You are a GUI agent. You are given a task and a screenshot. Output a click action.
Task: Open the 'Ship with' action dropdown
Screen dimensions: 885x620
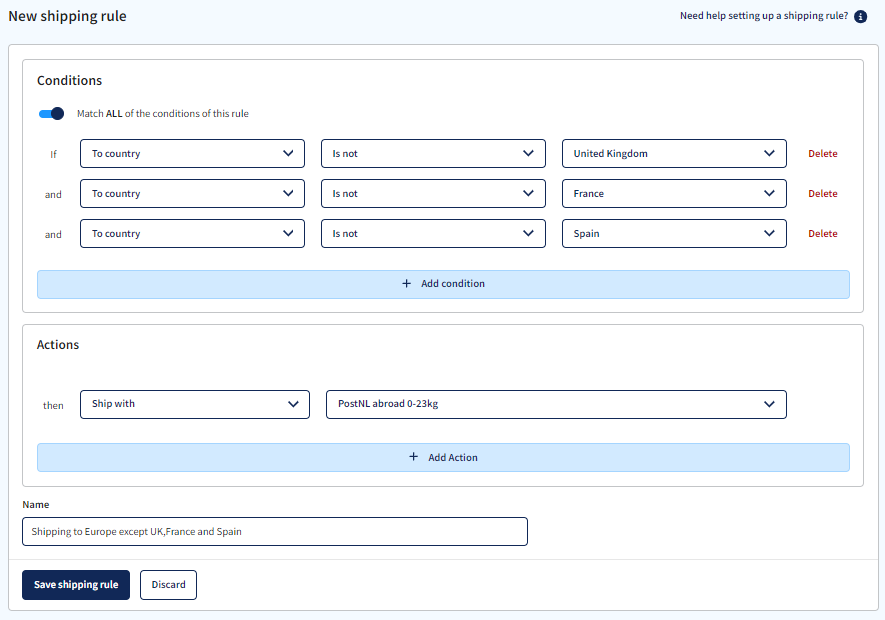tap(195, 404)
